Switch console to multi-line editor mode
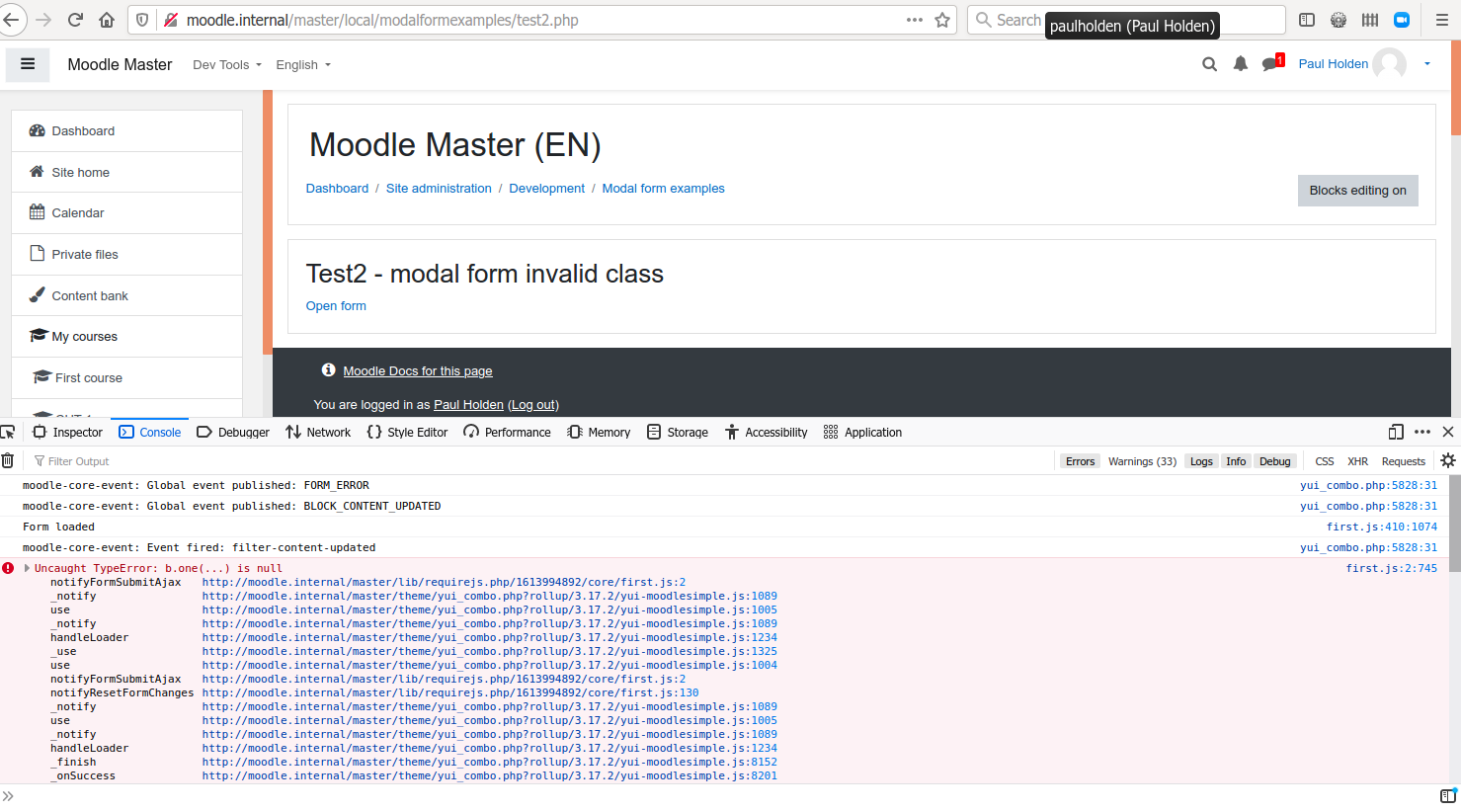 click(x=1448, y=796)
